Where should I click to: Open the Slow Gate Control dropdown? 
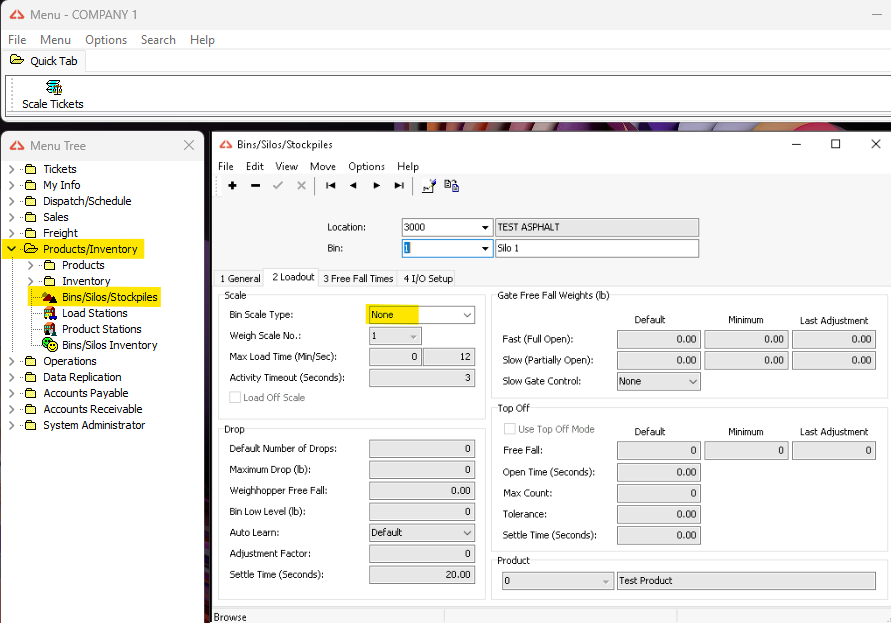(693, 381)
